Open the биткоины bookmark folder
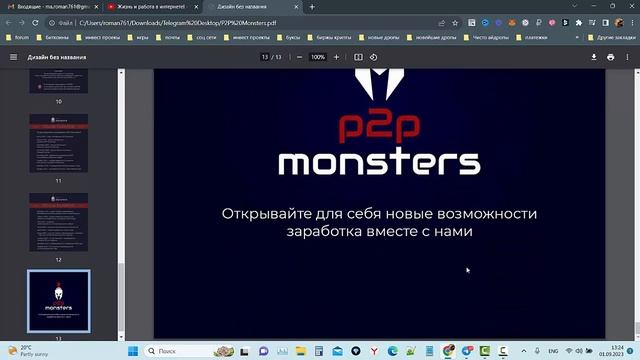This screenshot has height=360, width=640. (53, 37)
